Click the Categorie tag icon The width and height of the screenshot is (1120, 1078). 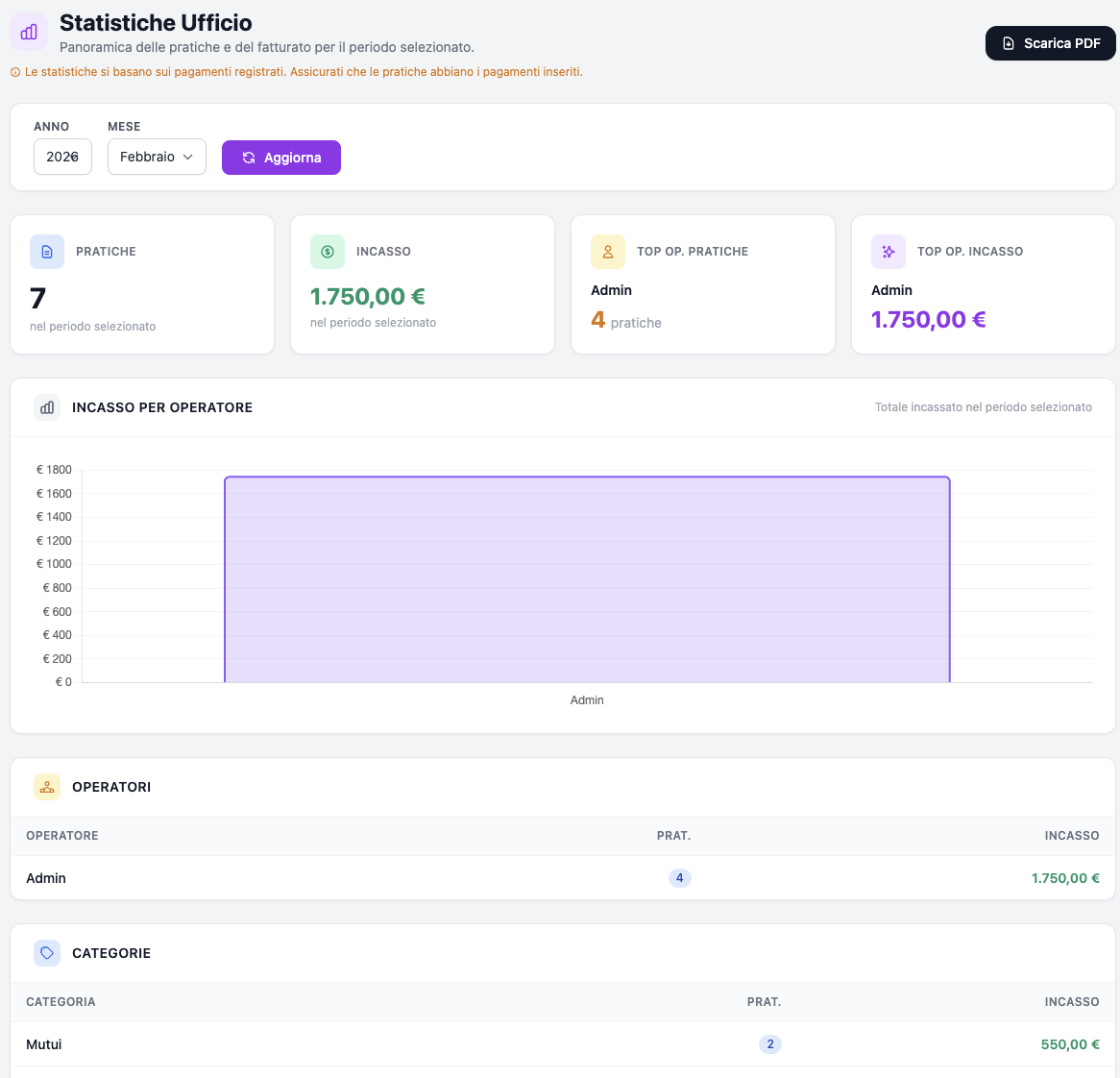point(47,953)
